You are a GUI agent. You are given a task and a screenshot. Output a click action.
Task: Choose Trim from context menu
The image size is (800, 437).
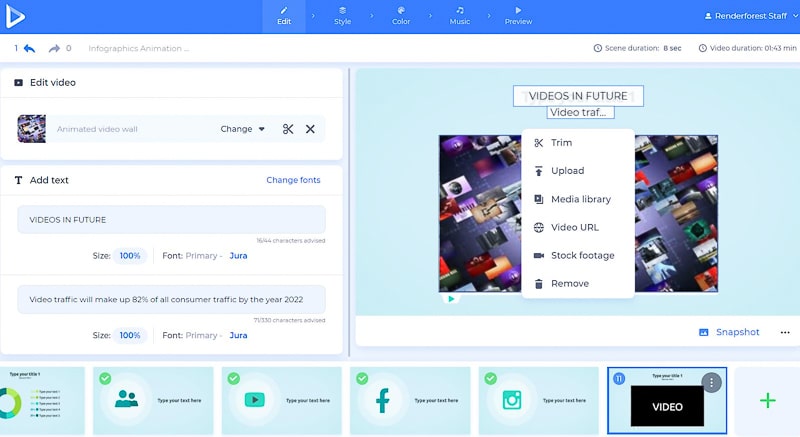[x=578, y=143]
